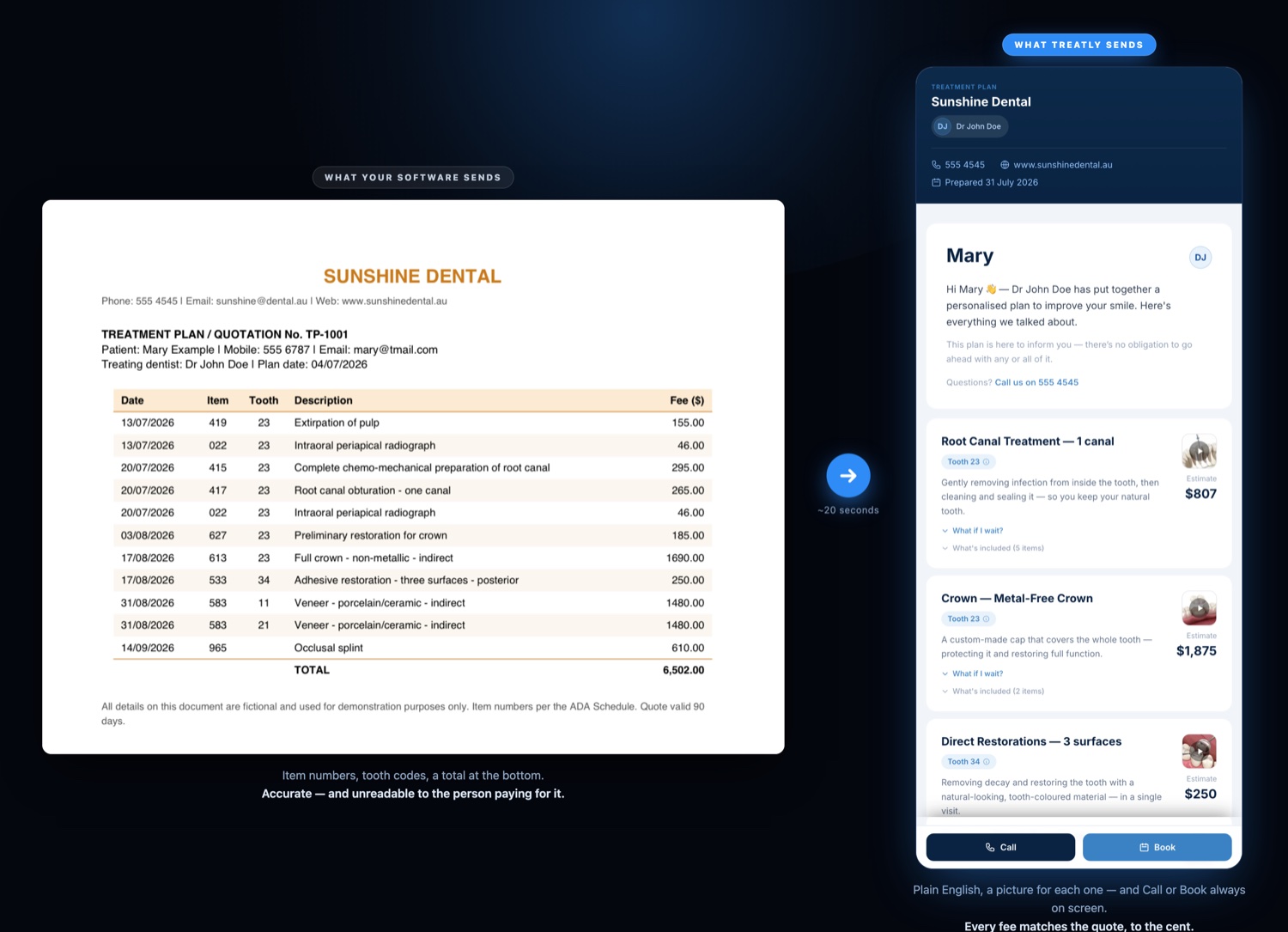The image size is (1288, 932).
Task: Click the $1,875 estimate
Action: [1196, 651]
